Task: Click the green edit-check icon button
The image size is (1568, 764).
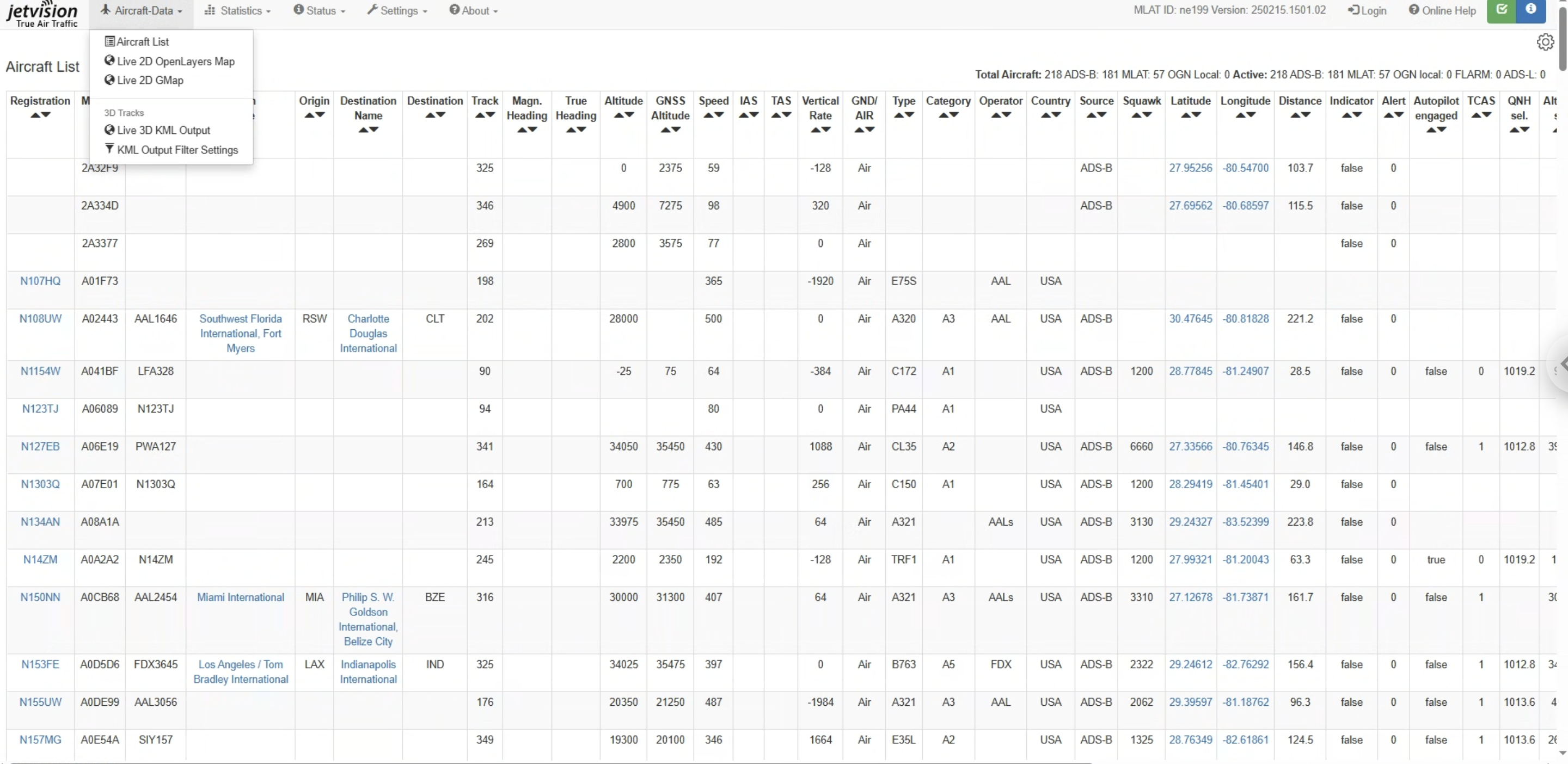Action: point(1501,10)
